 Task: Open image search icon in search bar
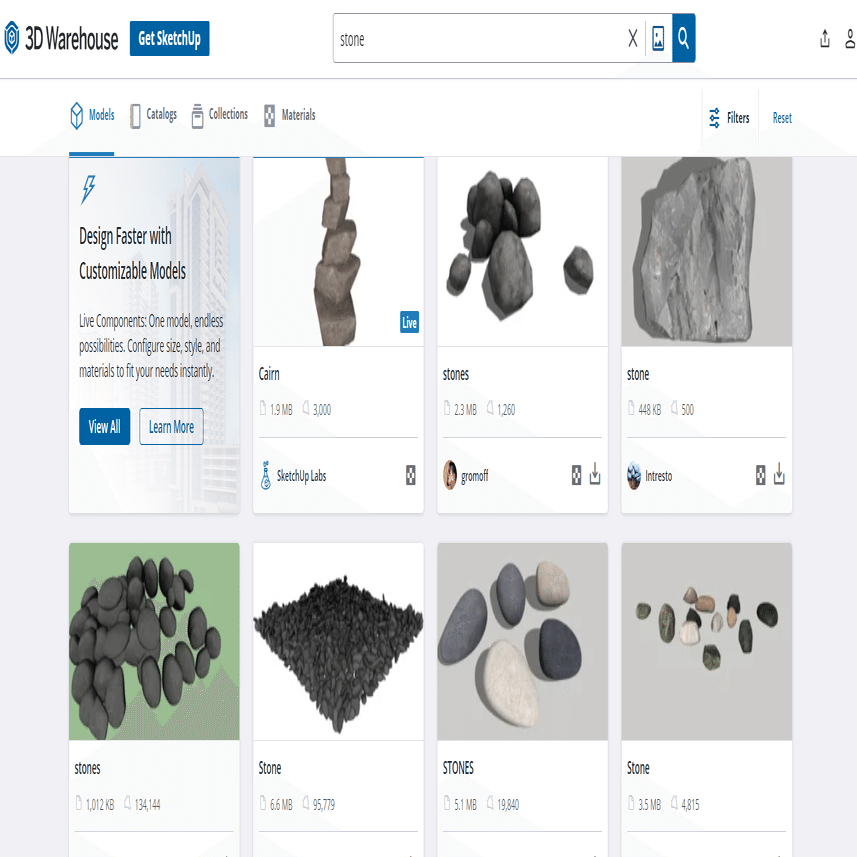pyautogui.click(x=658, y=38)
